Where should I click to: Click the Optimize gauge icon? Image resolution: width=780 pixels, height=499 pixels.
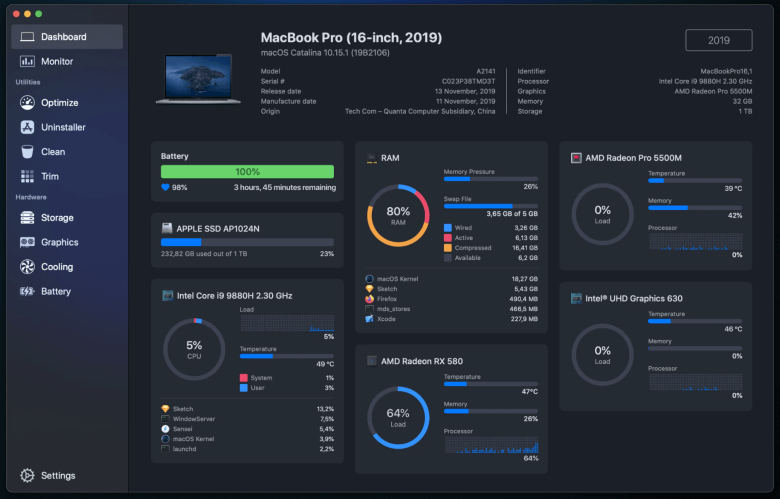point(27,102)
